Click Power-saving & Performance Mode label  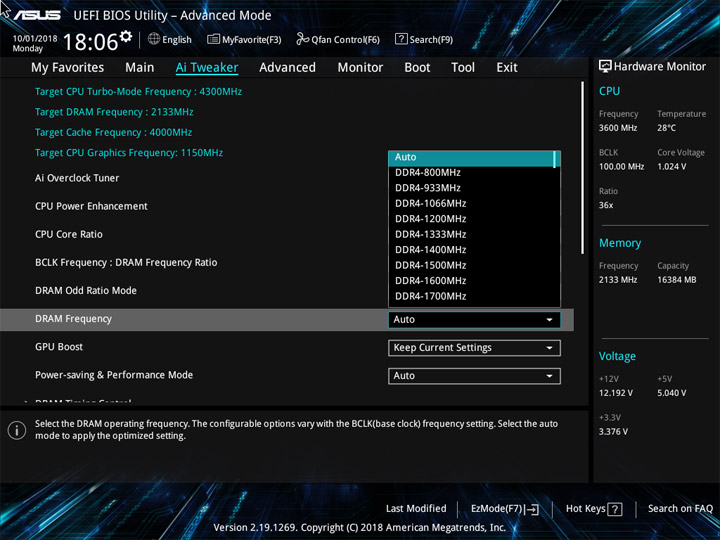pos(114,375)
